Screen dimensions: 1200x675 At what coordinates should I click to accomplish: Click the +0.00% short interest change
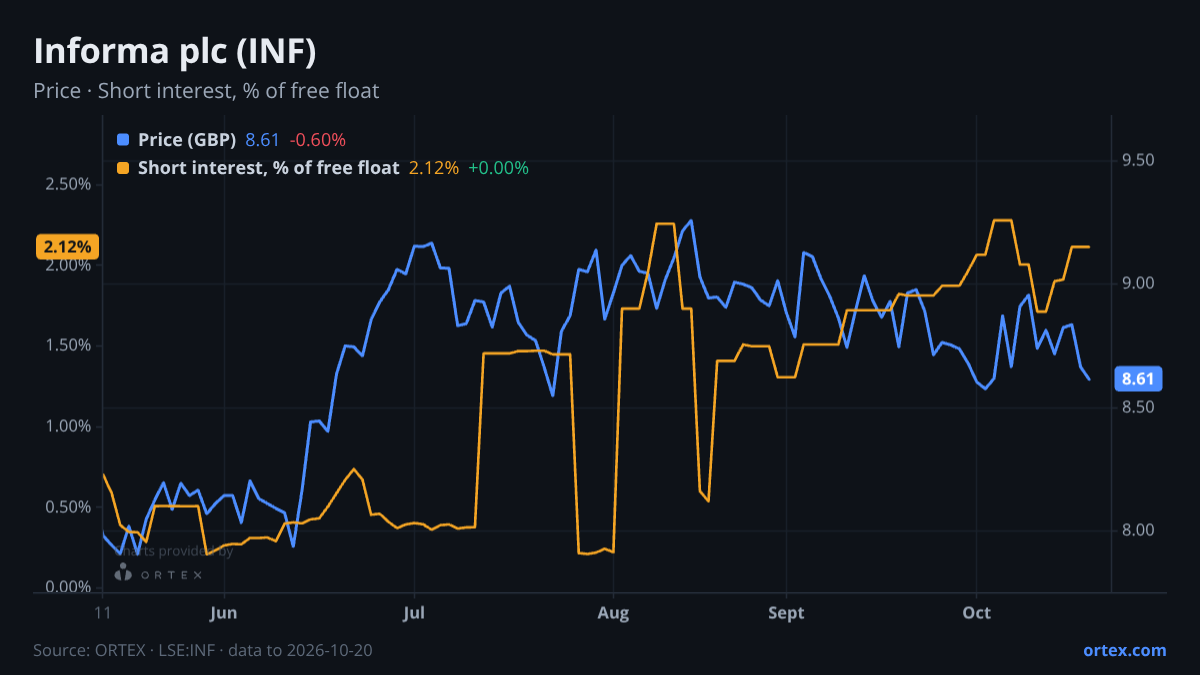pos(498,168)
